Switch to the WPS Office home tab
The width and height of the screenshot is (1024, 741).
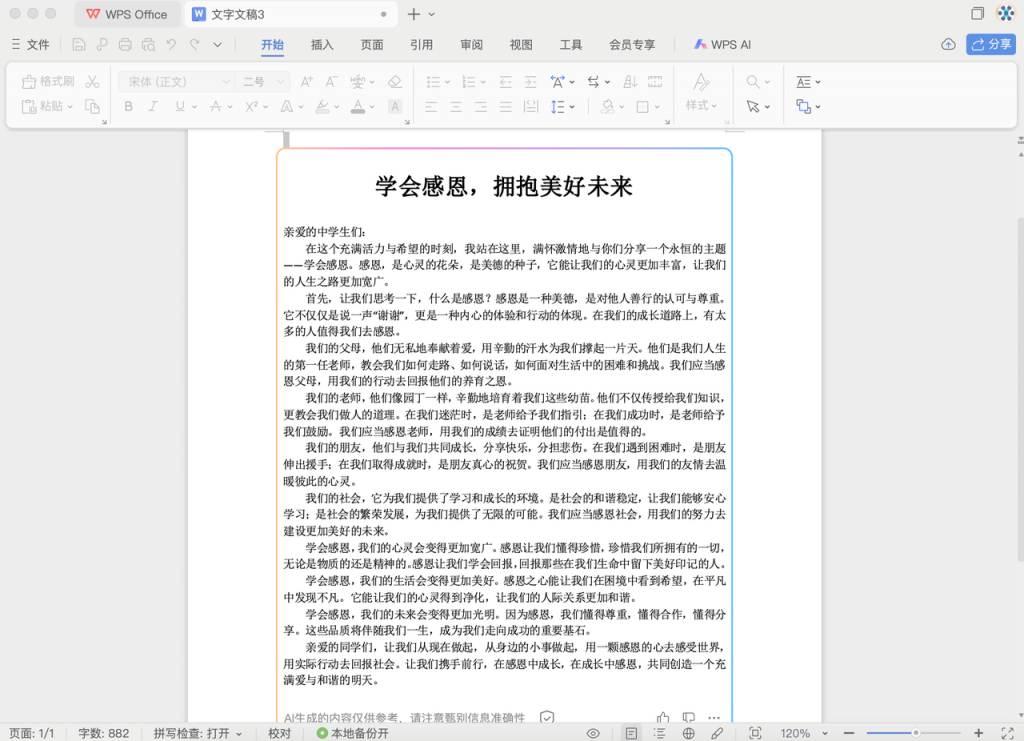click(127, 14)
